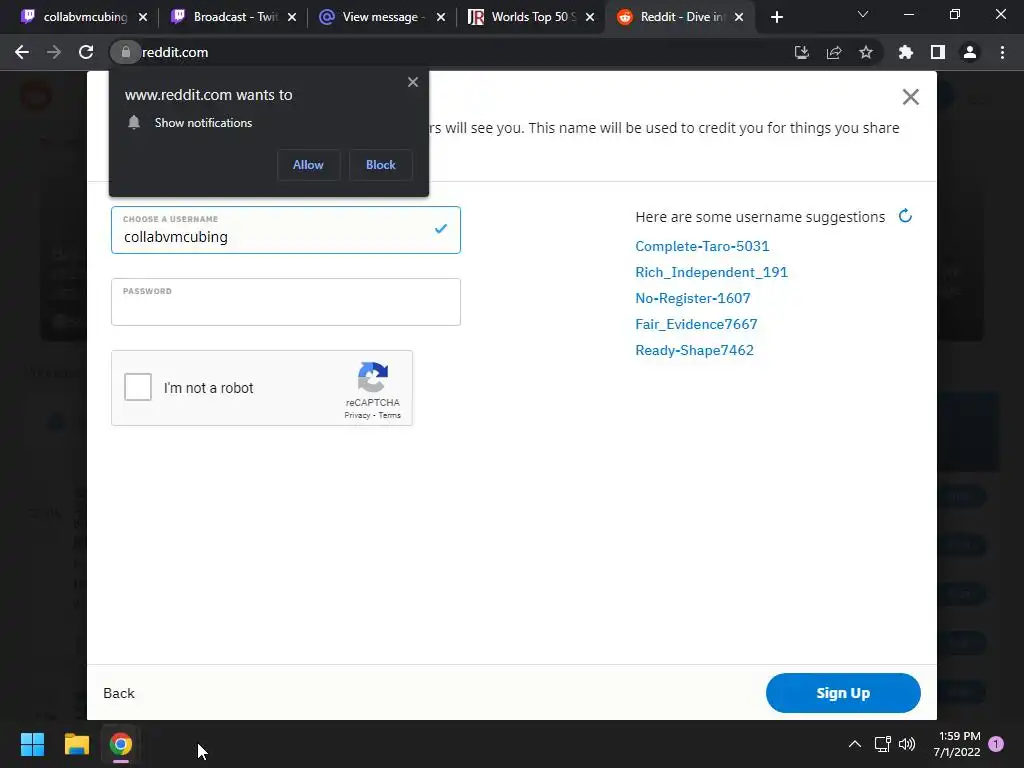Bookmark this page with the star icon
This screenshot has height=768, width=1024.
pos(866,52)
